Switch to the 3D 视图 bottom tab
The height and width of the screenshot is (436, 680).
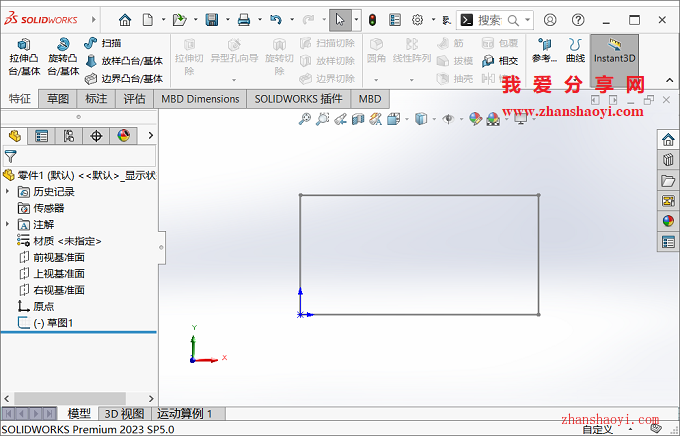pyautogui.click(x=124, y=413)
